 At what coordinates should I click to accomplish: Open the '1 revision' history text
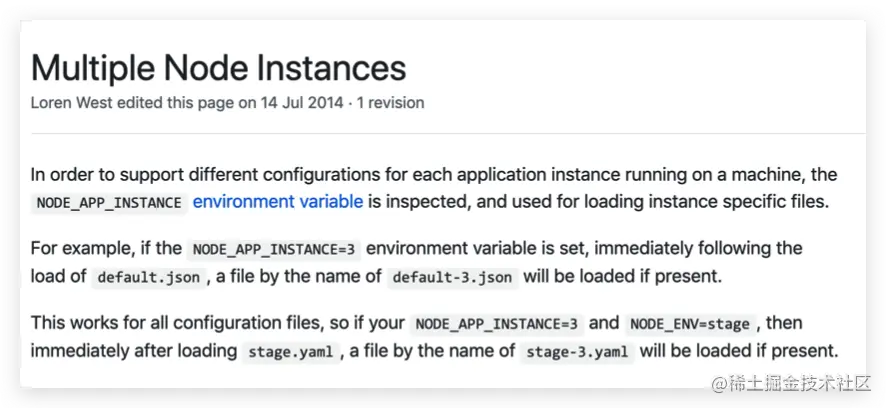[x=389, y=103]
